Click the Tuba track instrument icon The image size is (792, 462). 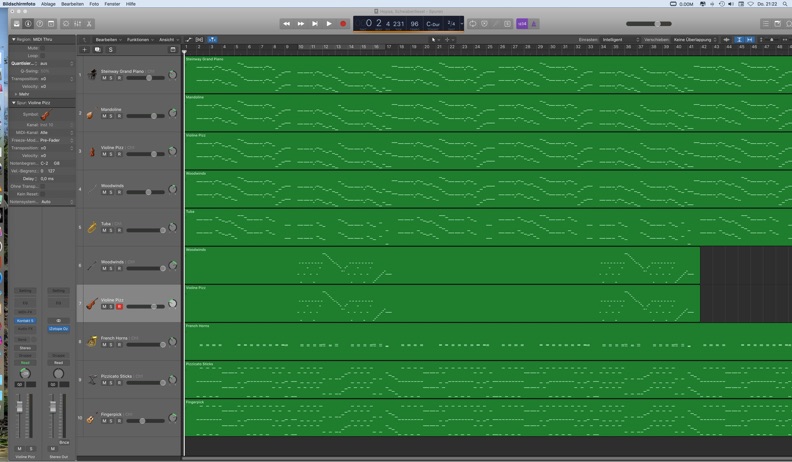coord(91,228)
